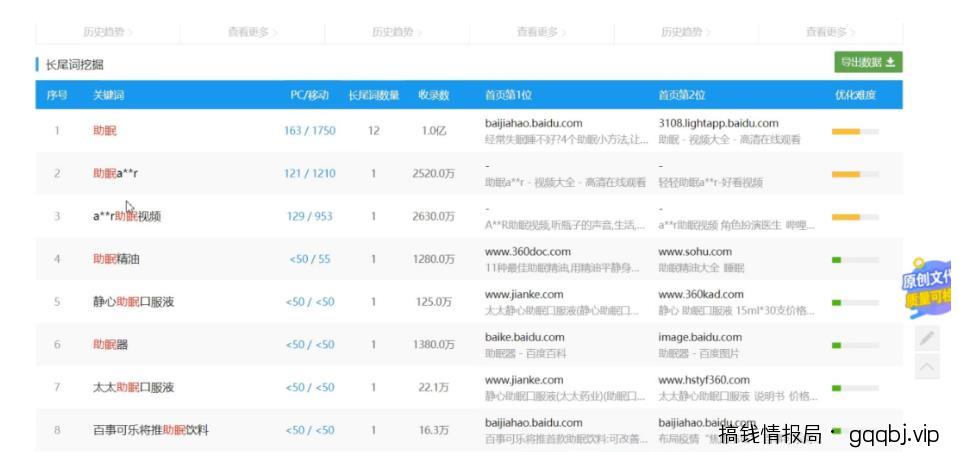This screenshot has height=452, width=959.
Task: Click the 长尾词挖掘 section title
Action: (x=74, y=65)
